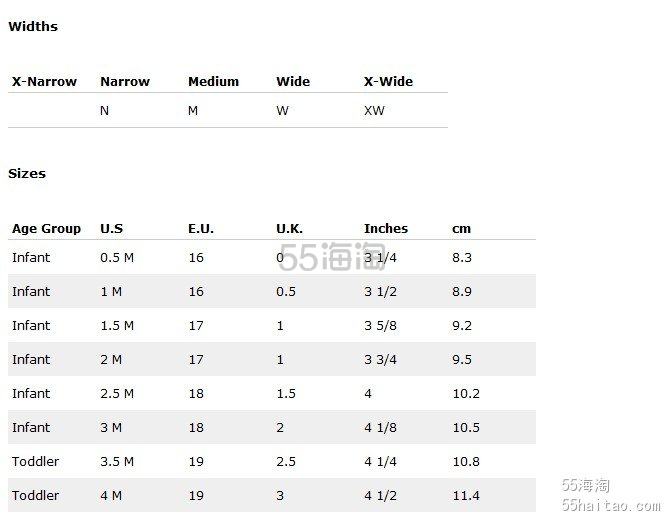
Task: Click the Age Group column header
Action: click(46, 229)
